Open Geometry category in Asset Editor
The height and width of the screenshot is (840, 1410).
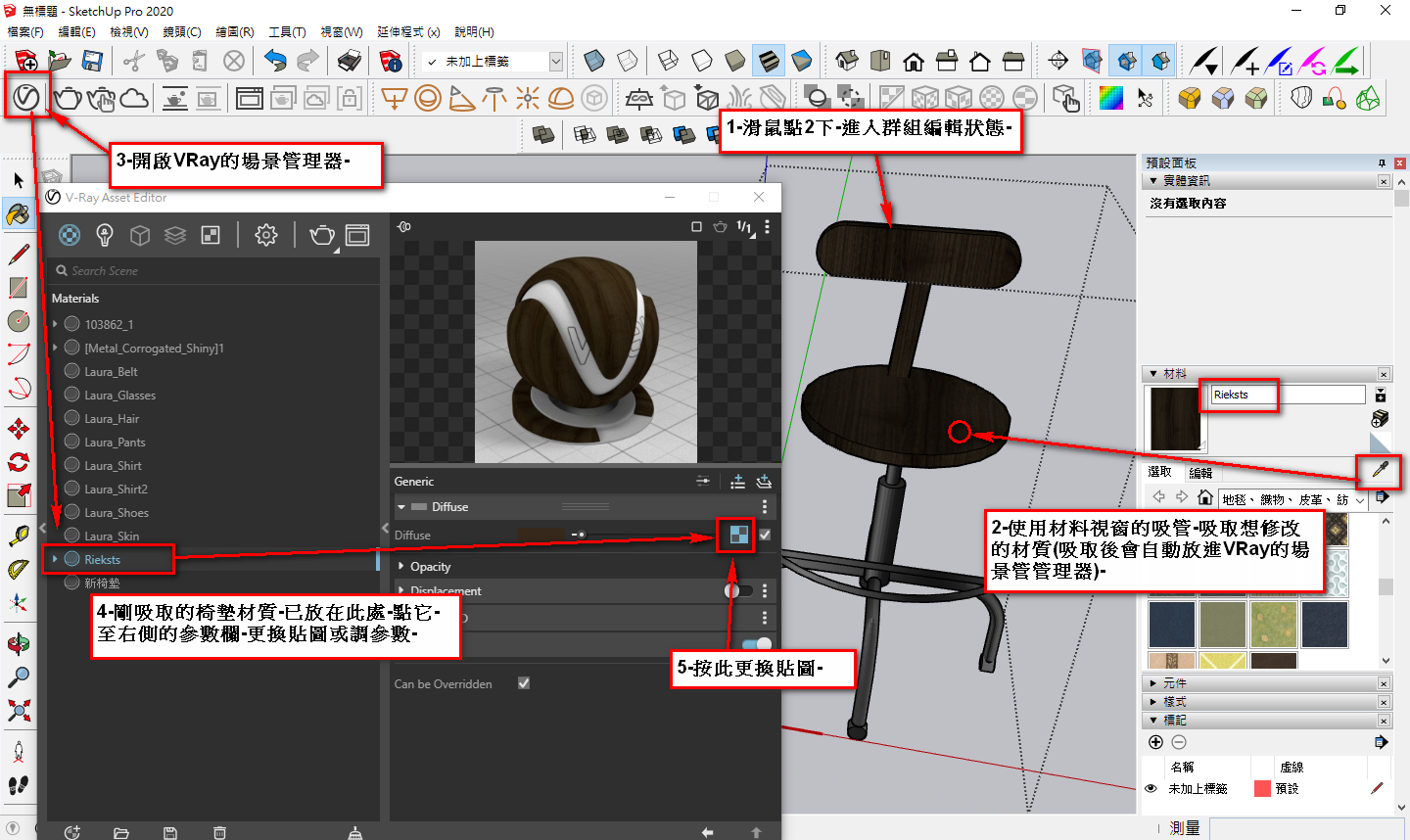[140, 235]
